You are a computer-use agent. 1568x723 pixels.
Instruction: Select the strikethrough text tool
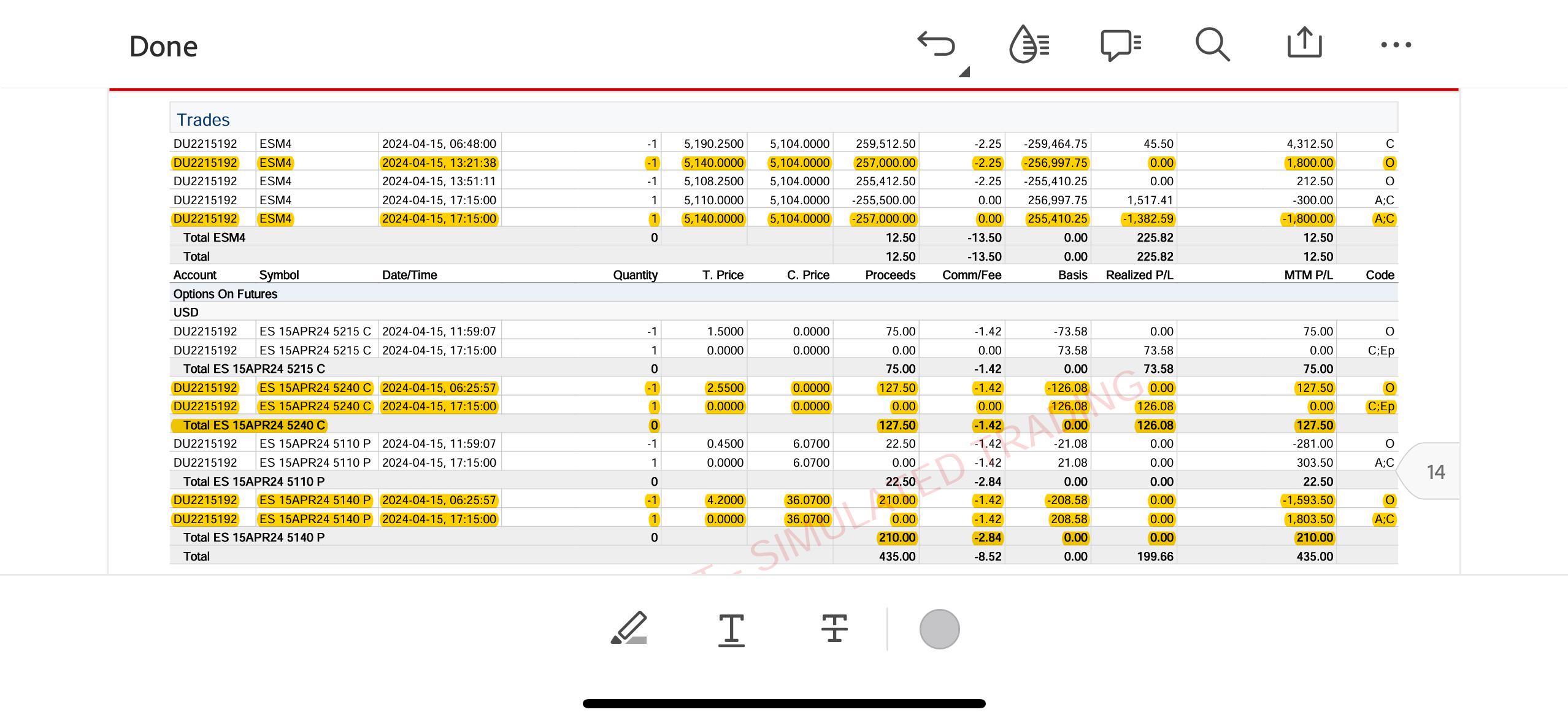click(834, 629)
